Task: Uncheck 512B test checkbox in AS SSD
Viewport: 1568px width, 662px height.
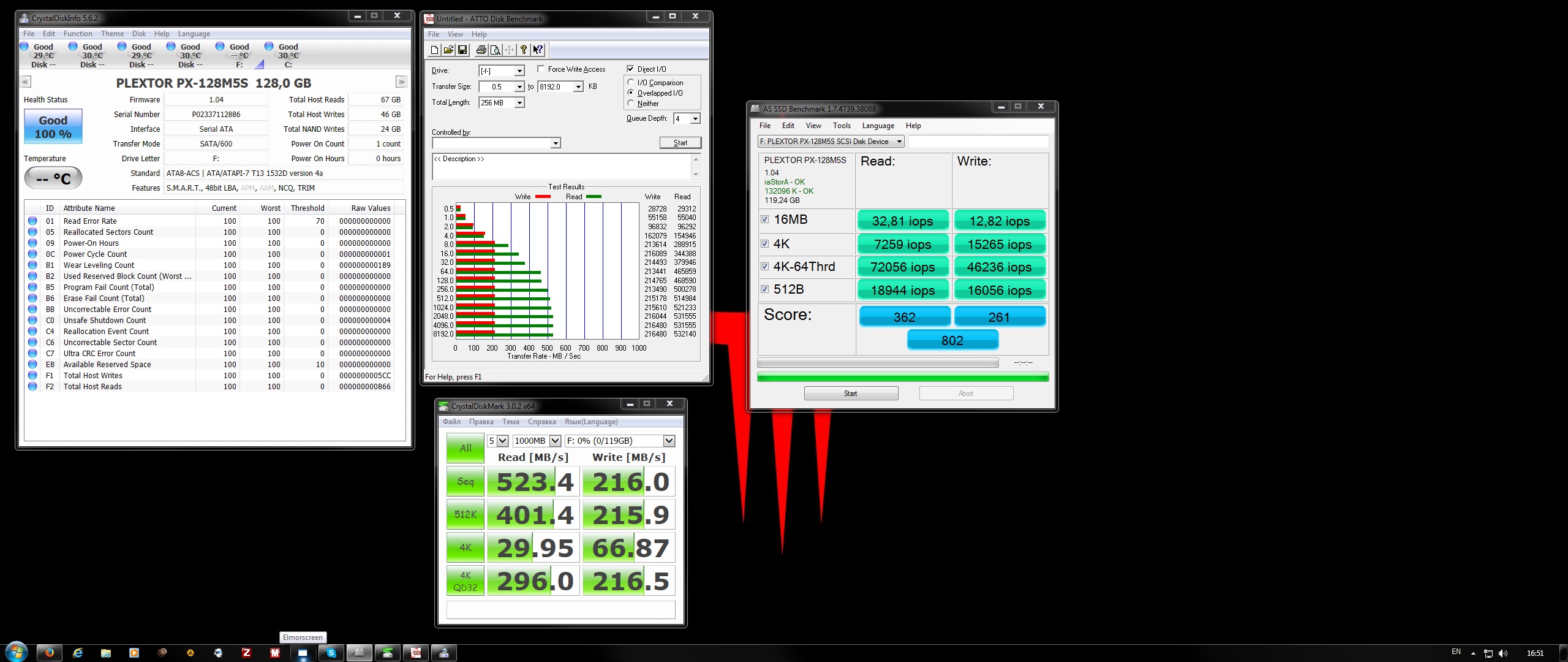Action: coord(764,289)
